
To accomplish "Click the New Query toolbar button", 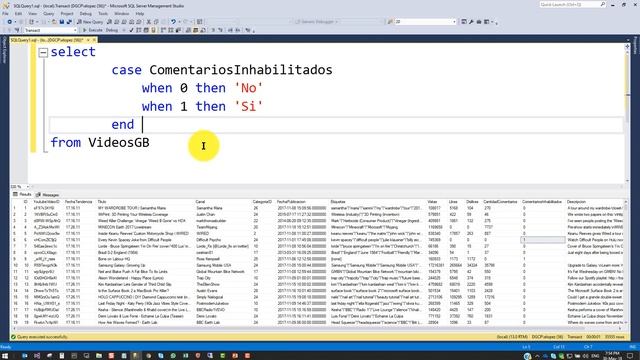I will [90, 22].
